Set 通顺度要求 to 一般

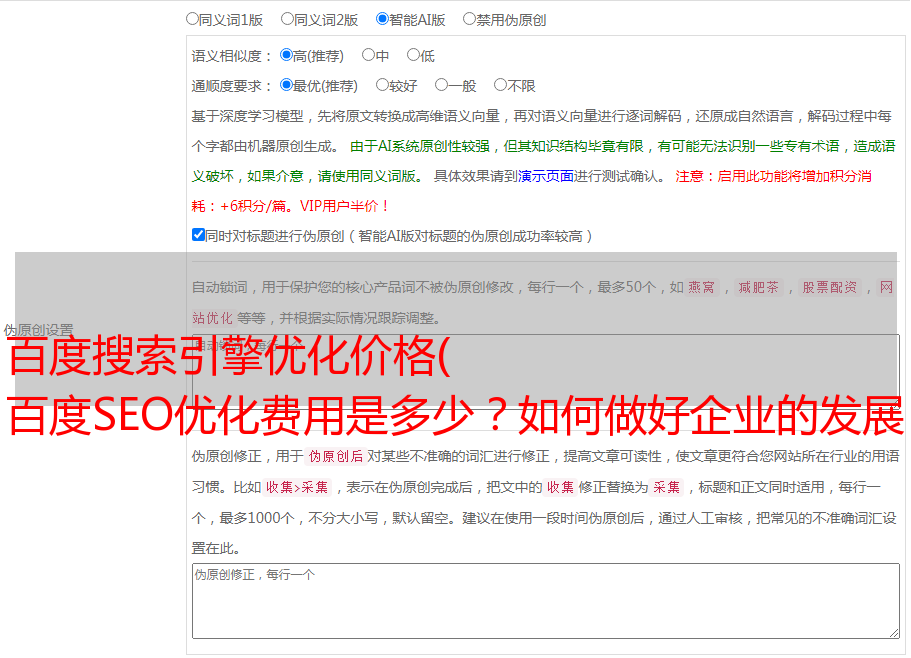442,85
